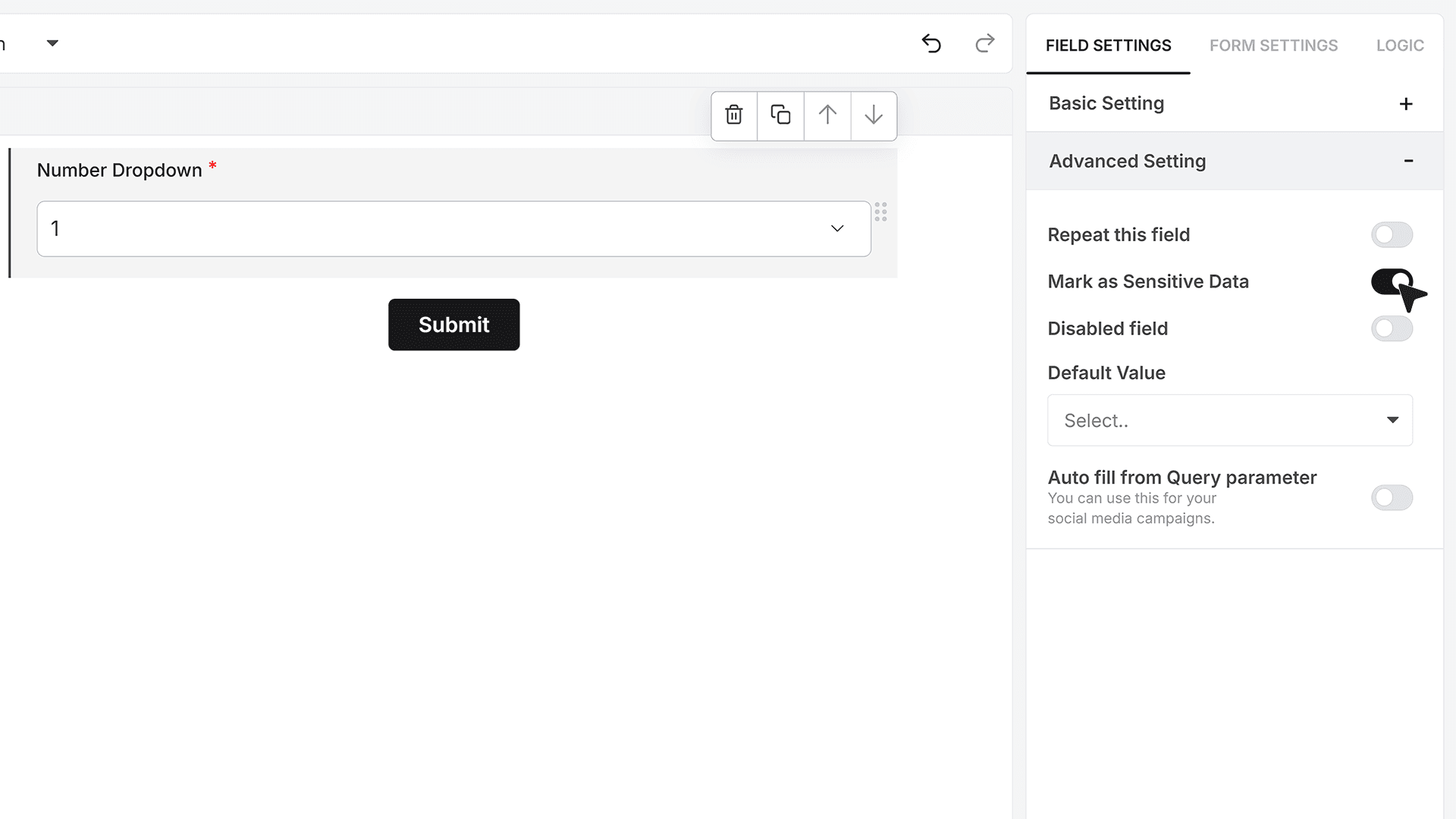Screen dimensions: 1456x819
Task: Switch to the Logic tab
Action: point(1400,45)
